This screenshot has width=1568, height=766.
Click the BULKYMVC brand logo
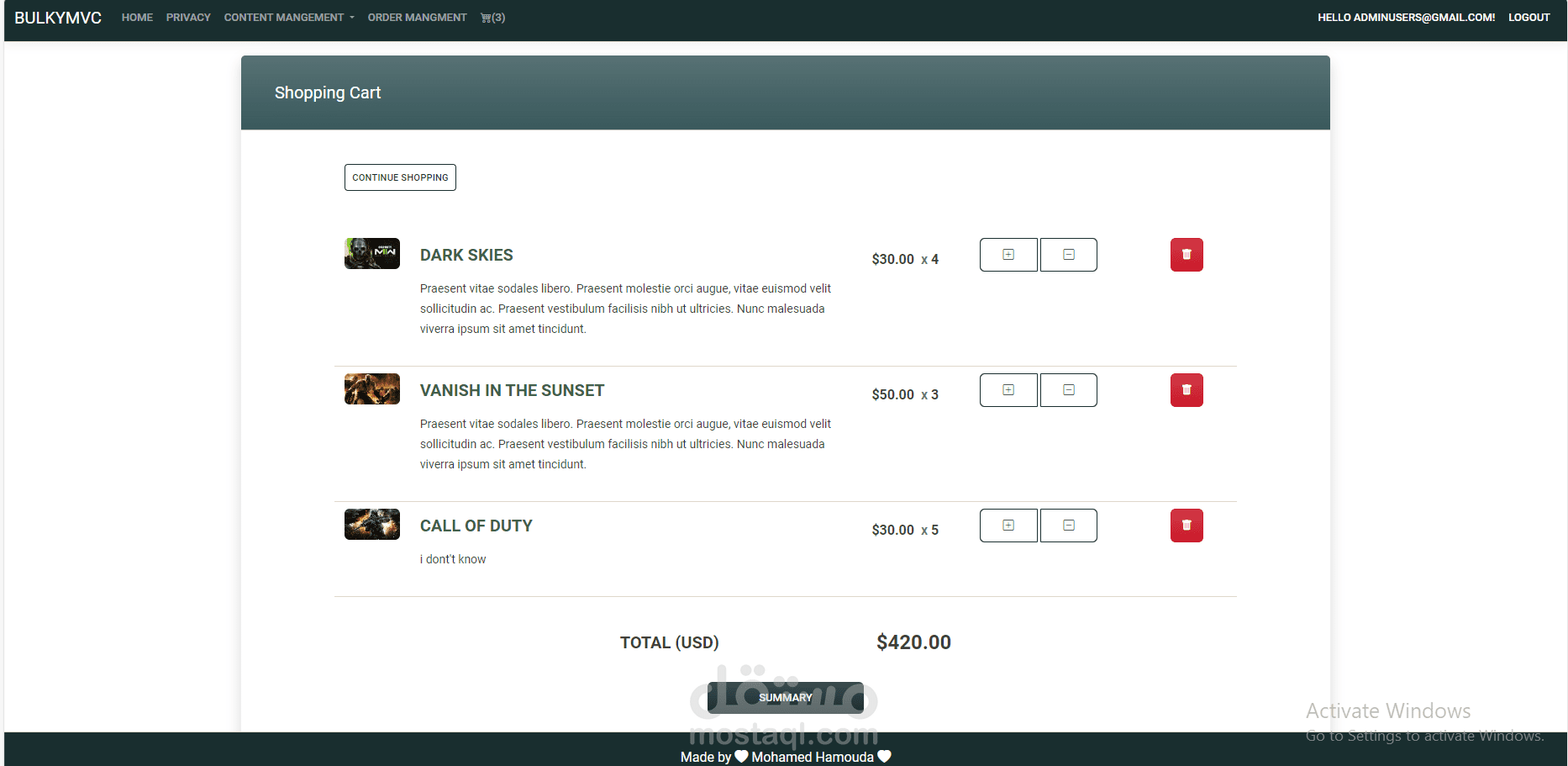[58, 18]
